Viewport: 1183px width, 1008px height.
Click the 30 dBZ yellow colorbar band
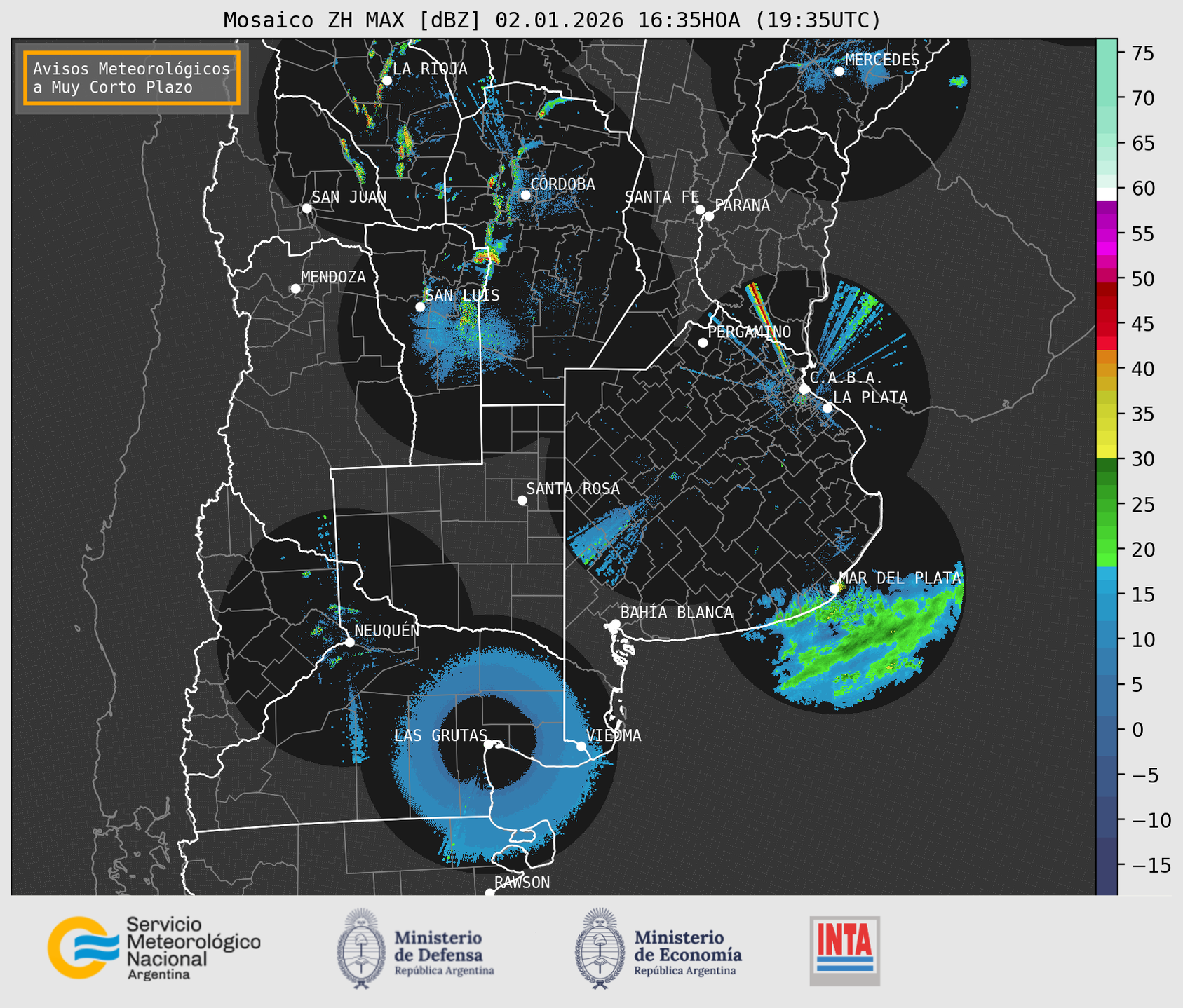click(1107, 453)
